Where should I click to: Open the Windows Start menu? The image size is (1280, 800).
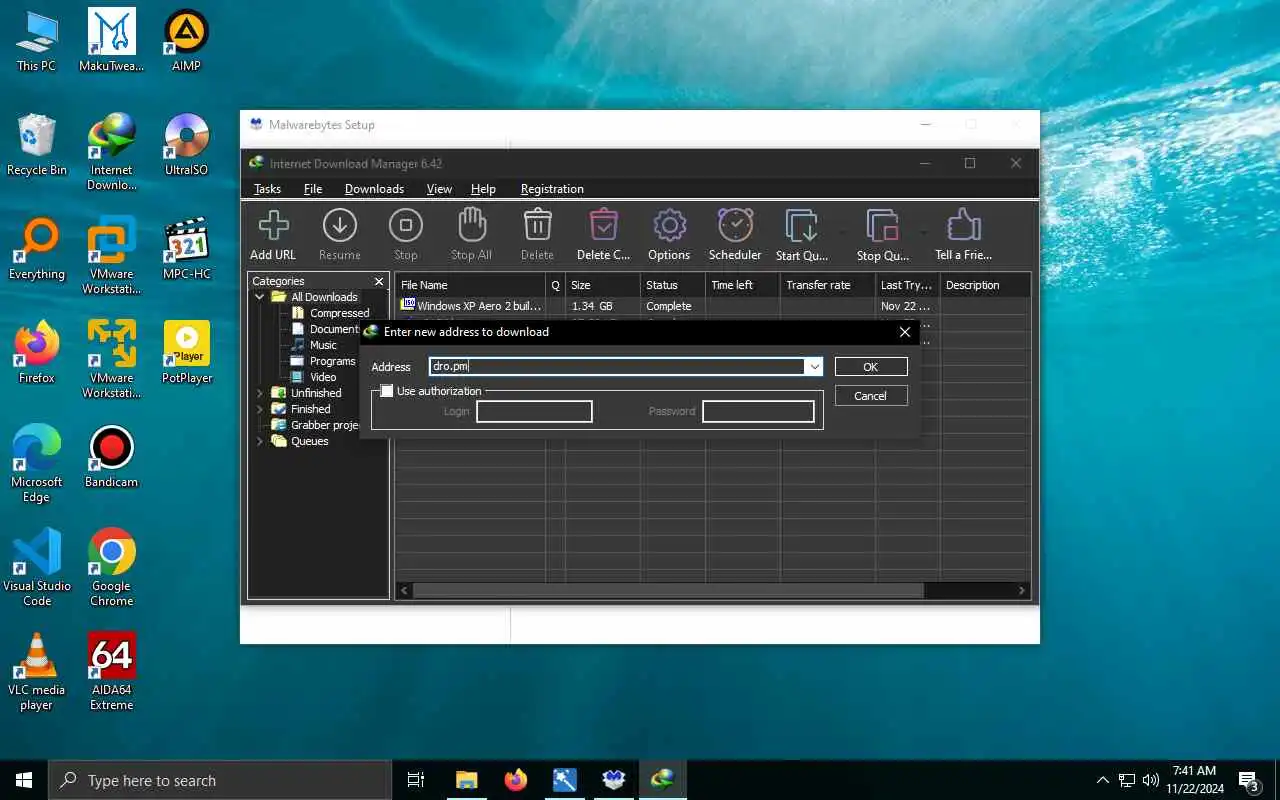pos(24,780)
